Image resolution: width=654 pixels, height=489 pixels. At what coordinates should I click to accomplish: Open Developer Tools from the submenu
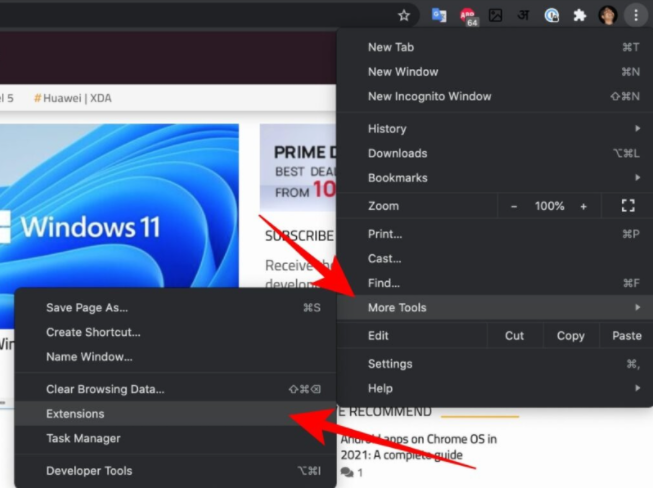click(x=175, y=471)
